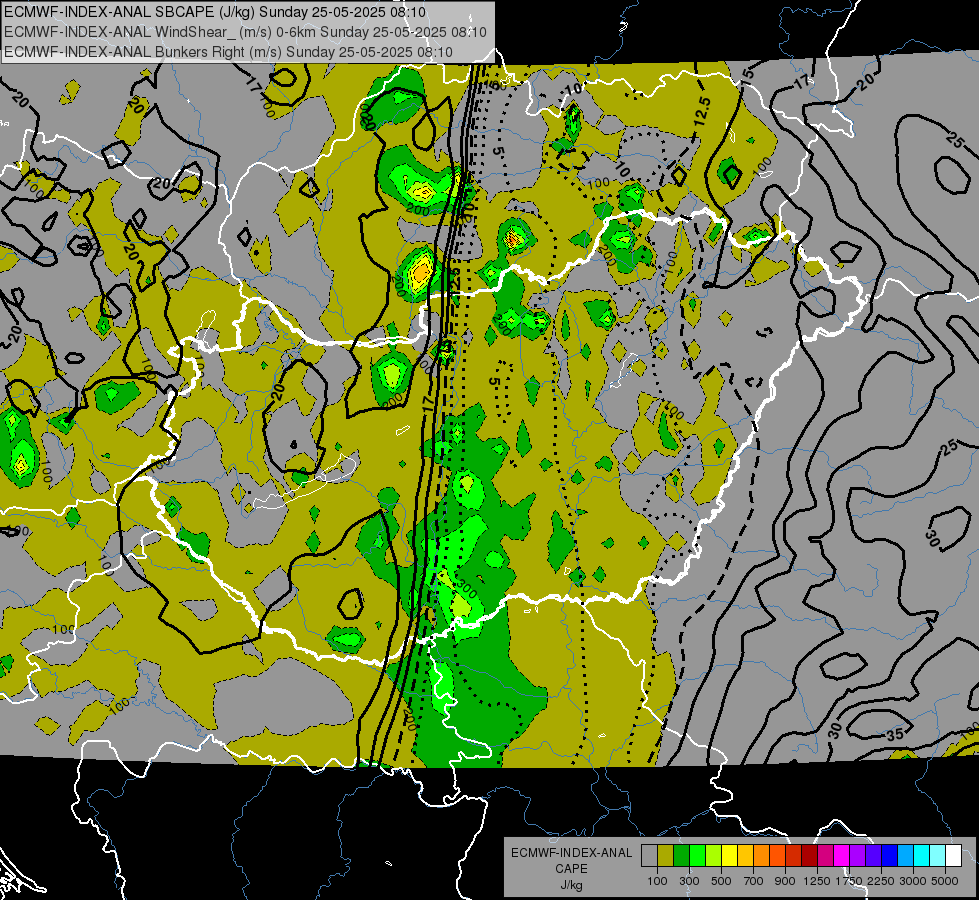Click the legend value 900
The height and width of the screenshot is (900, 979).
[785, 881]
